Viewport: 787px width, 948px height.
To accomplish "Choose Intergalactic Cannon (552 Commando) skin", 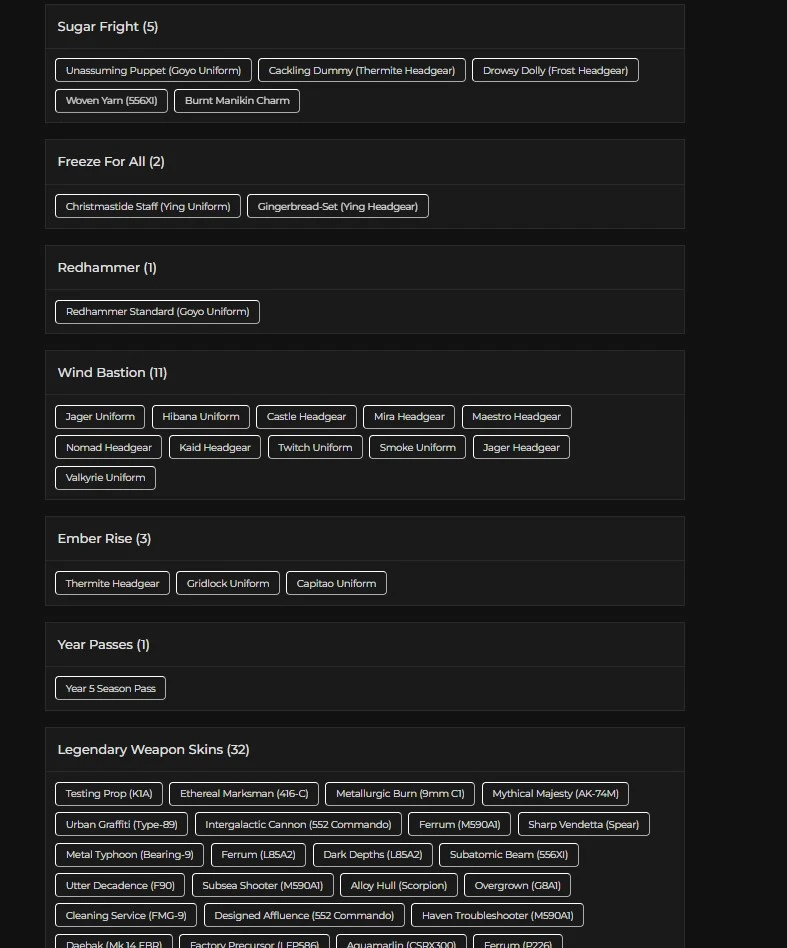I will [x=298, y=825].
